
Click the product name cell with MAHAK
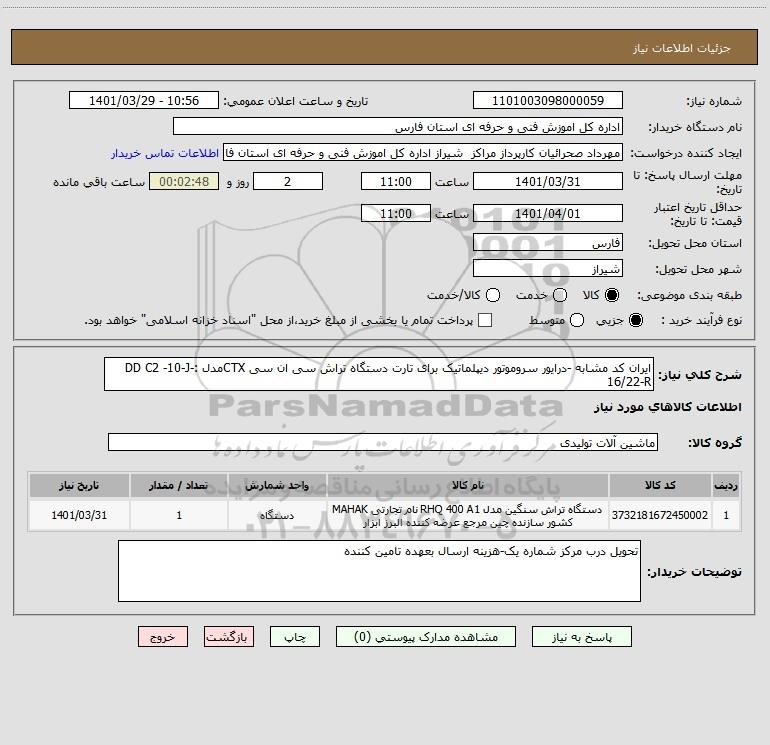468,515
